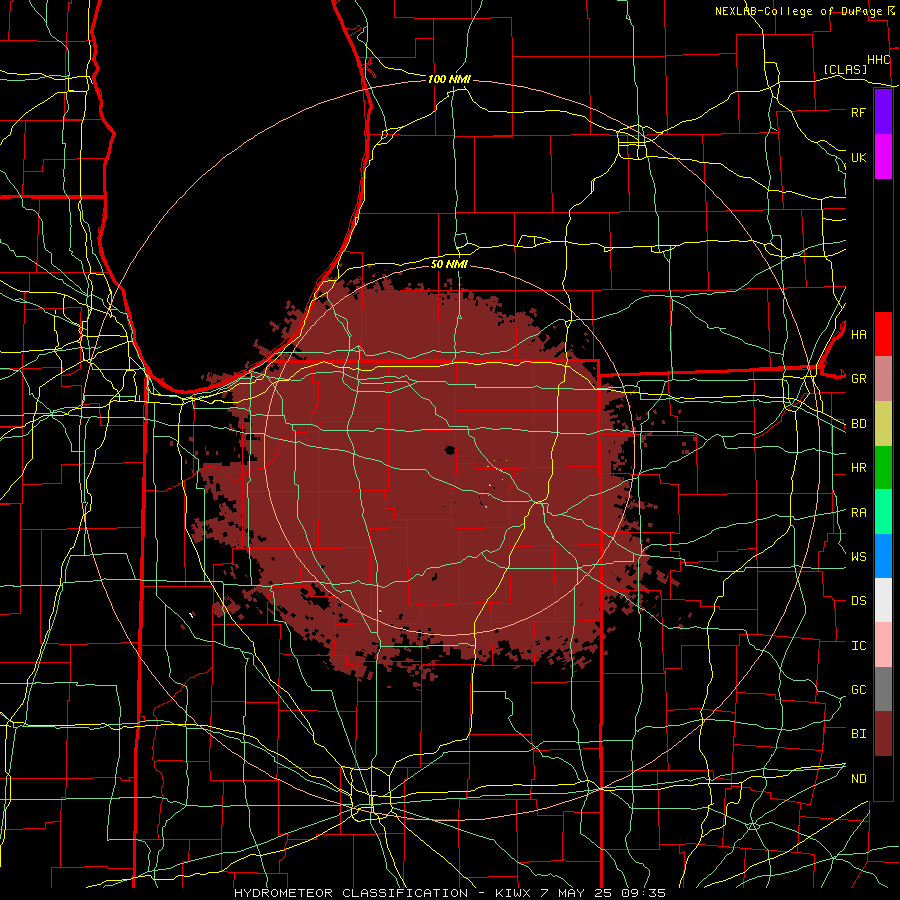Click the RA legend label
The height and width of the screenshot is (900, 900).
coord(858,513)
